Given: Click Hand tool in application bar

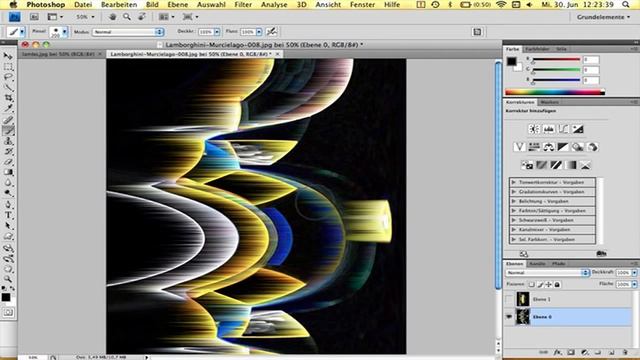Looking at the screenshot, I should [112, 17].
